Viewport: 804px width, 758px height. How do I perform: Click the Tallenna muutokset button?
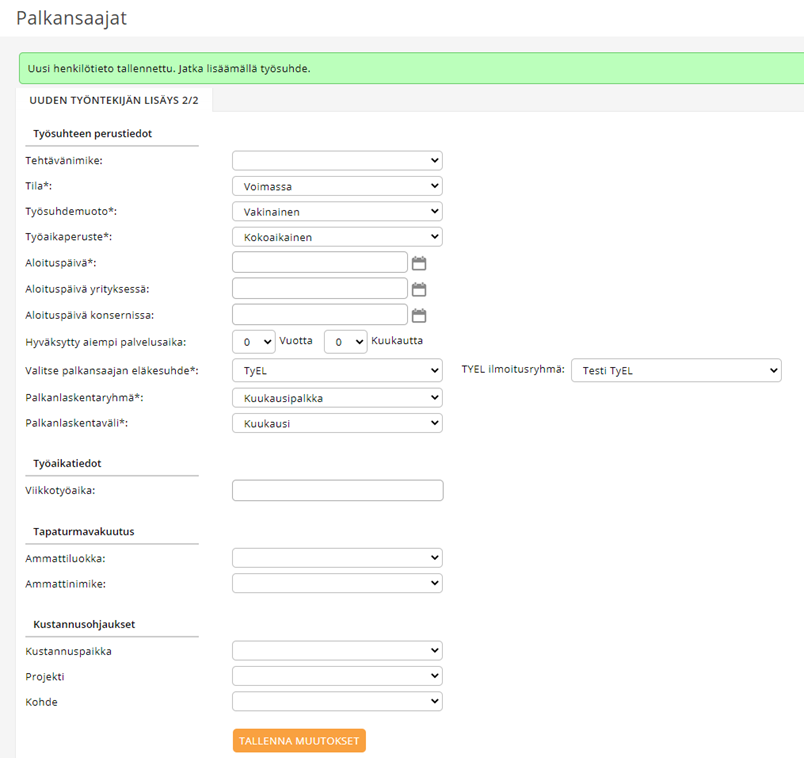tap(299, 741)
